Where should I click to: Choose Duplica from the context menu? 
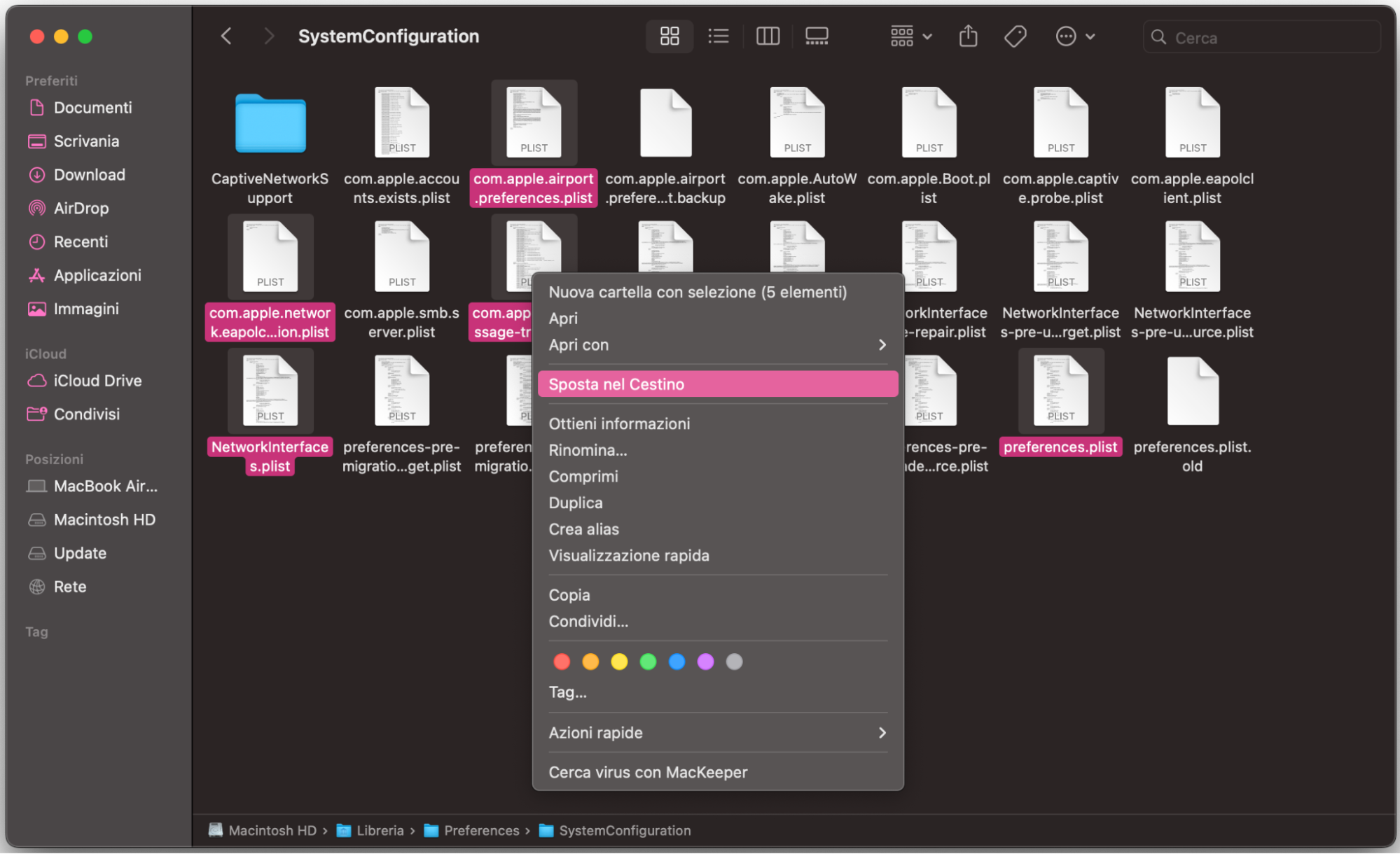click(575, 503)
